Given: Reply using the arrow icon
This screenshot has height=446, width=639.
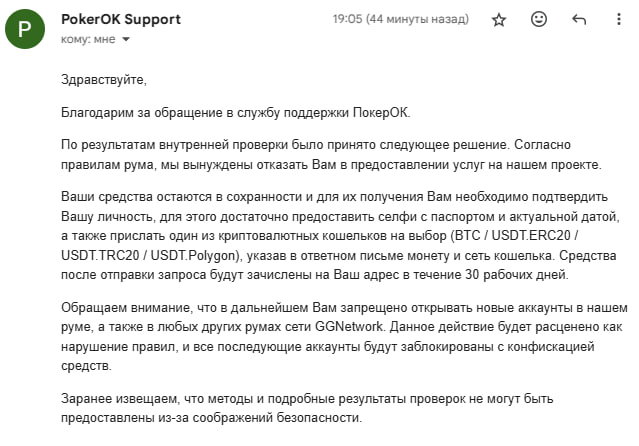Looking at the screenshot, I should click(x=578, y=19).
